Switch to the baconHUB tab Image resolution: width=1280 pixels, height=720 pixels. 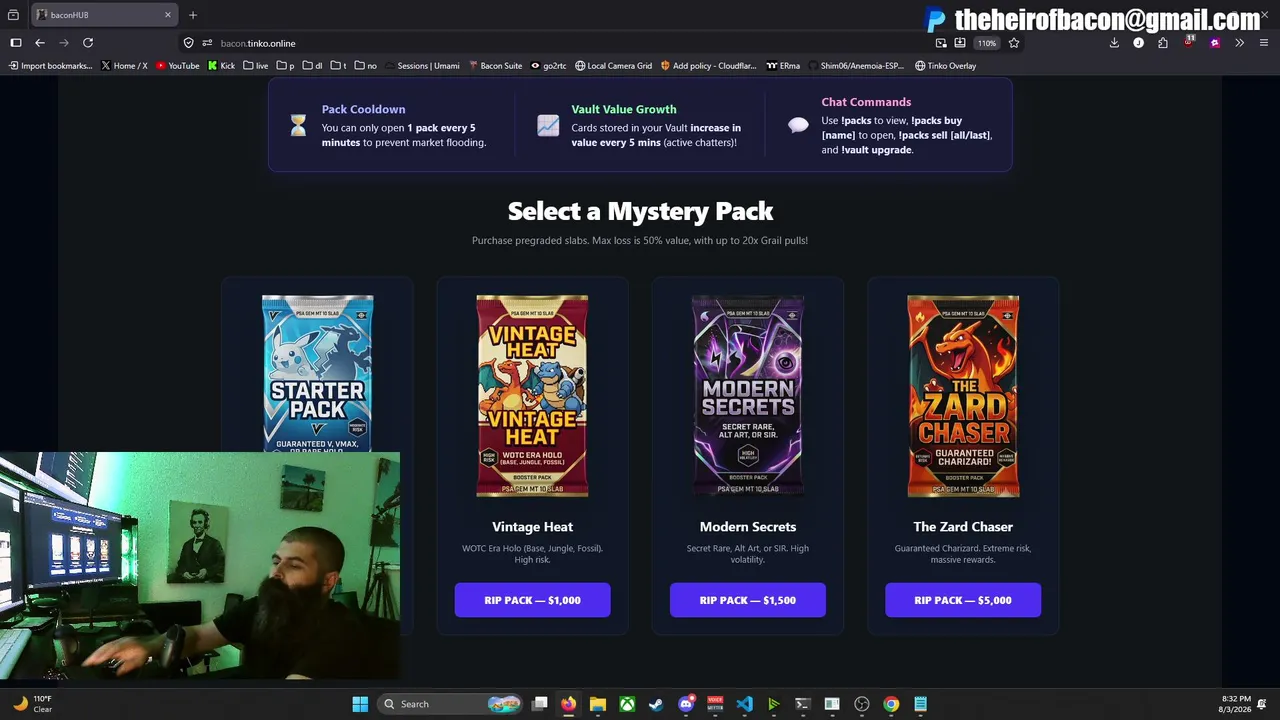(x=104, y=15)
